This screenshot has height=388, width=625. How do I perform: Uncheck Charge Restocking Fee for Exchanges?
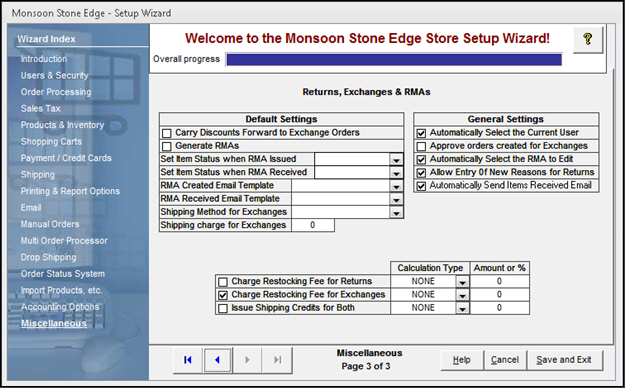point(223,295)
